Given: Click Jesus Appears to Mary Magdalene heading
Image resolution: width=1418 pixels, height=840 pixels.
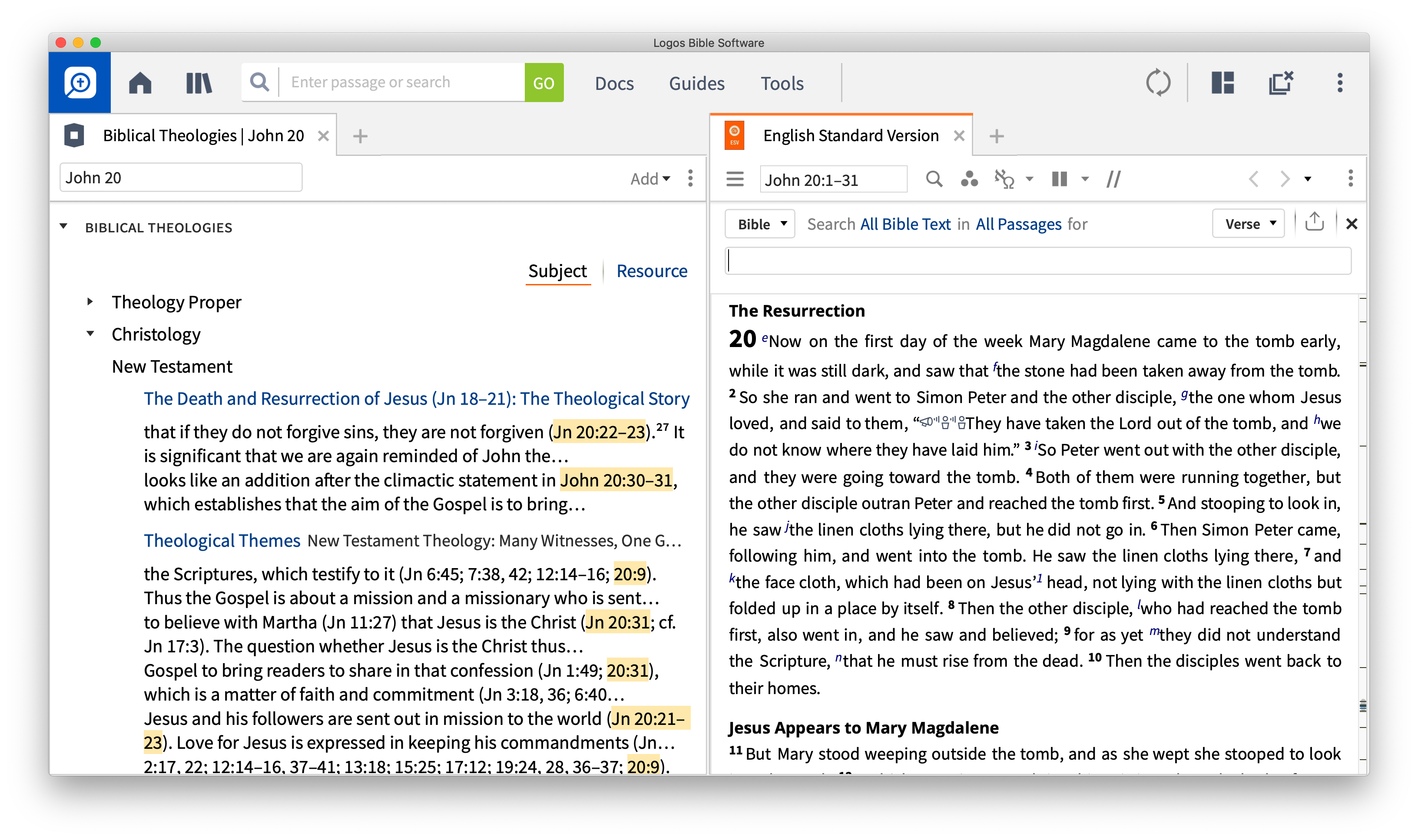Looking at the screenshot, I should (x=863, y=728).
